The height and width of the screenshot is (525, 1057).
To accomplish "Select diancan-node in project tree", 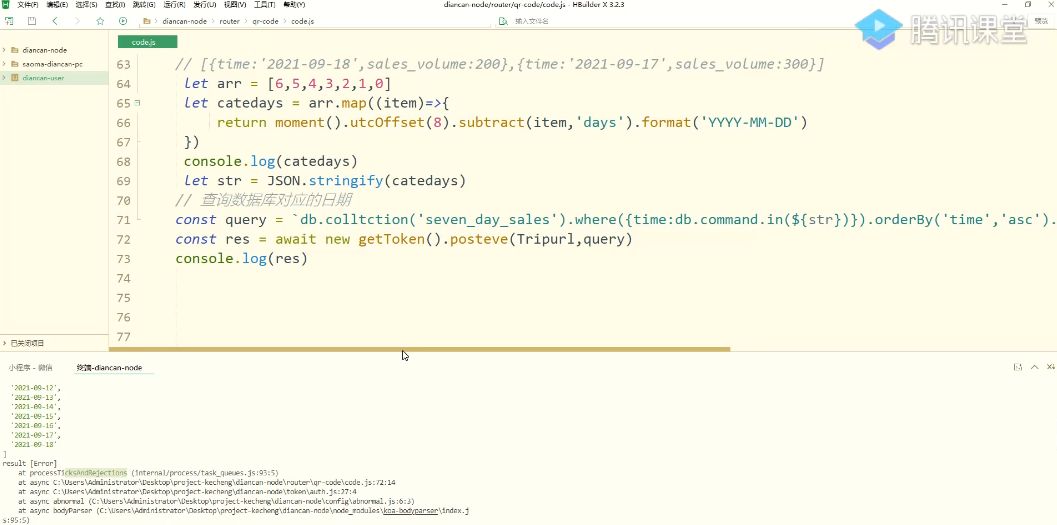I will (x=44, y=50).
